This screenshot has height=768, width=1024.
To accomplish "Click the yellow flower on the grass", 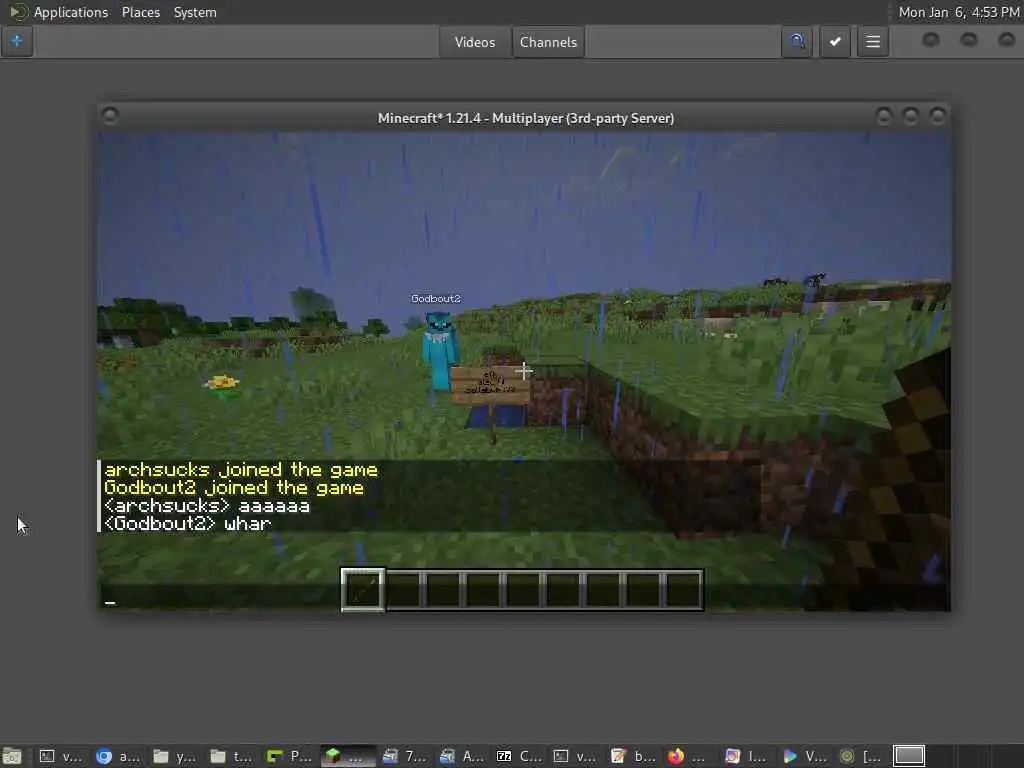I will [x=221, y=383].
